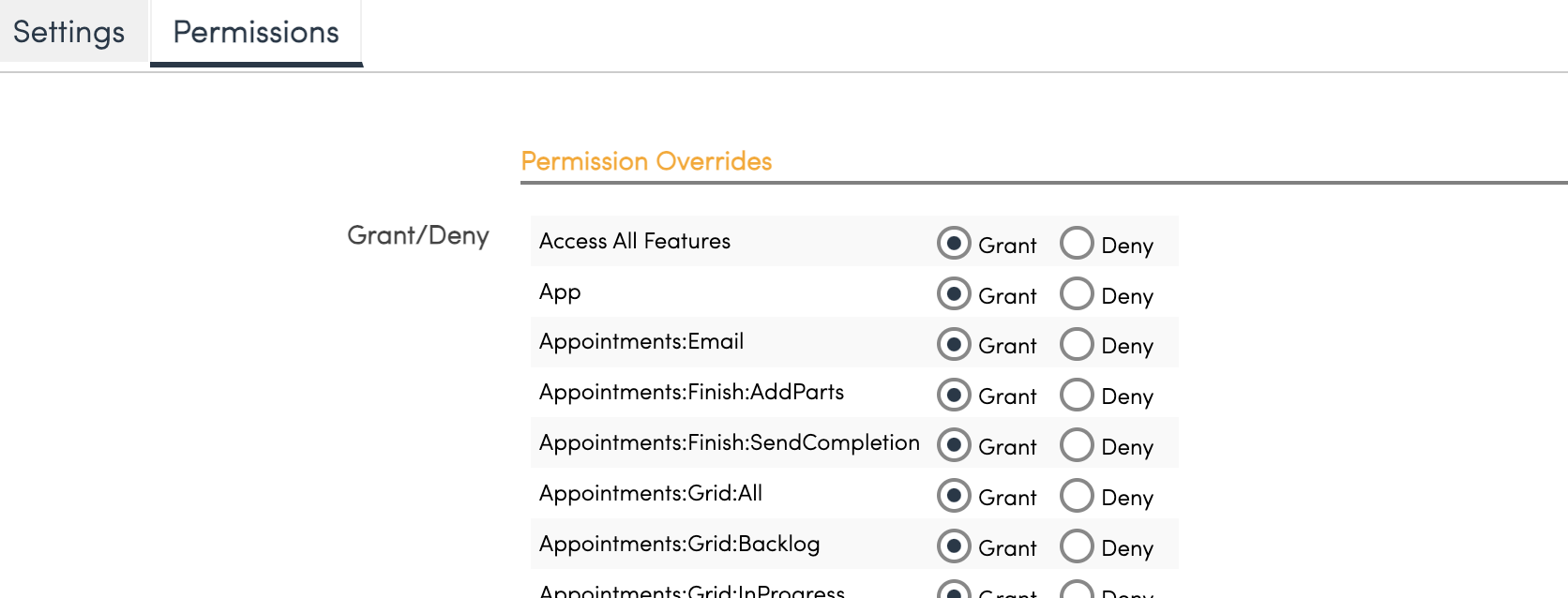
Task: Deny the Appointments:Grid:Backlog permission
Action: coord(1077,546)
